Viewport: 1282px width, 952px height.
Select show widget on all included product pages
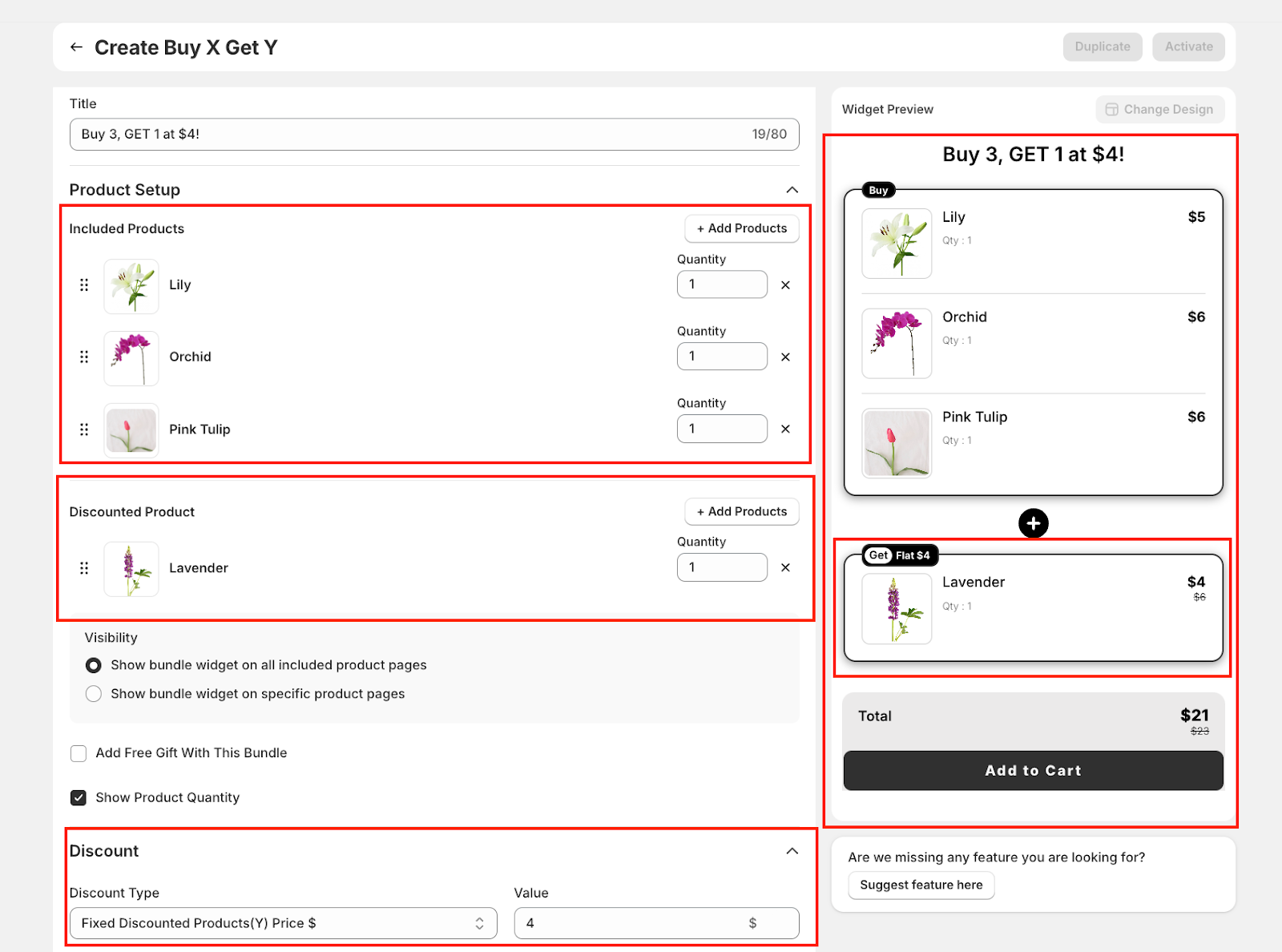pos(94,665)
